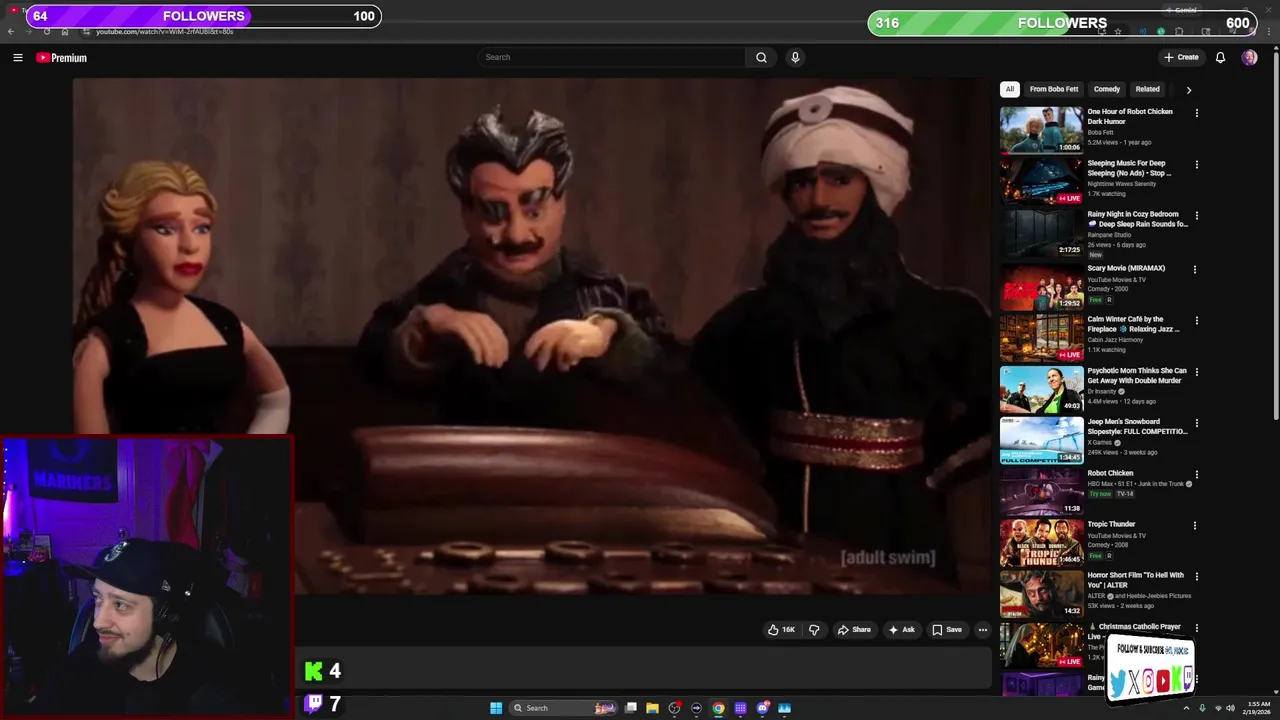Open Task View on taskbar
This screenshot has width=1280, height=720.
[631, 708]
